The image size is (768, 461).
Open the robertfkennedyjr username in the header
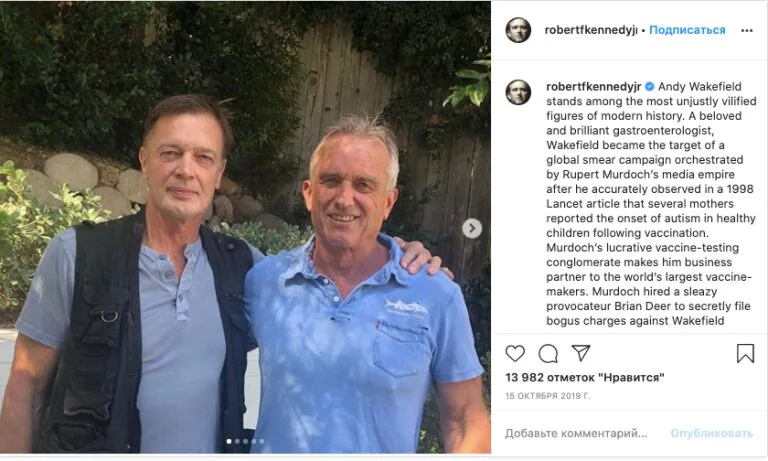pos(590,30)
